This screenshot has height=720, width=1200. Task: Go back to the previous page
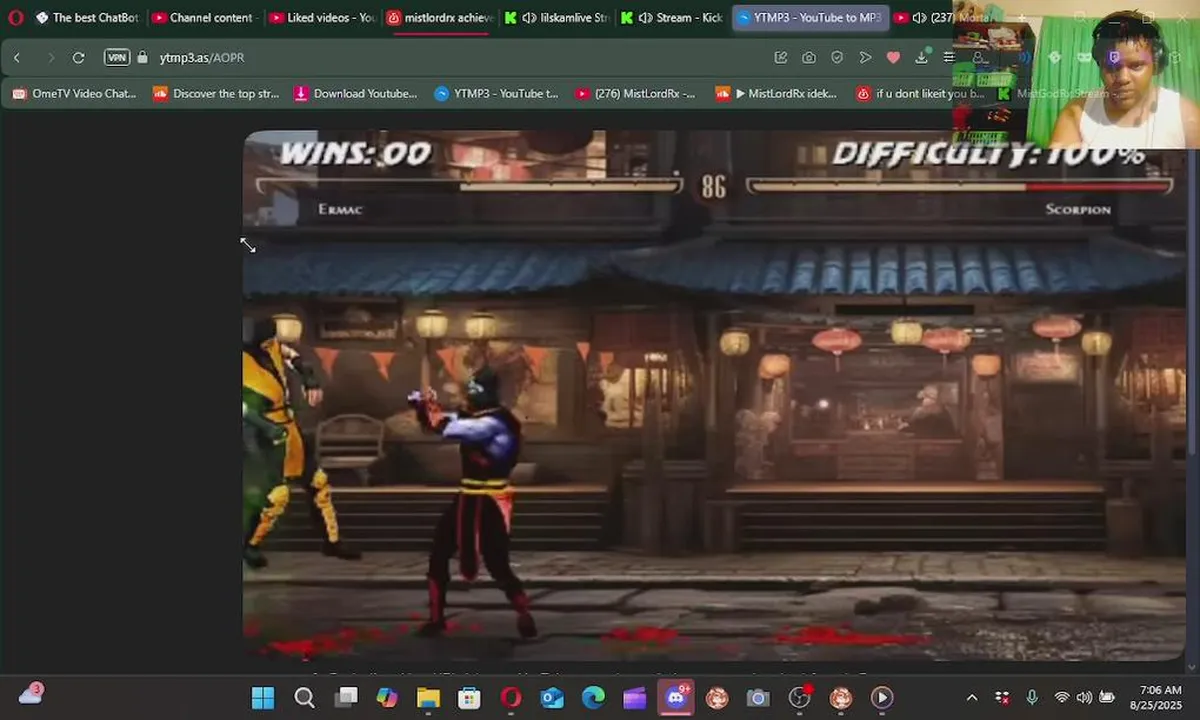pyautogui.click(x=17, y=58)
